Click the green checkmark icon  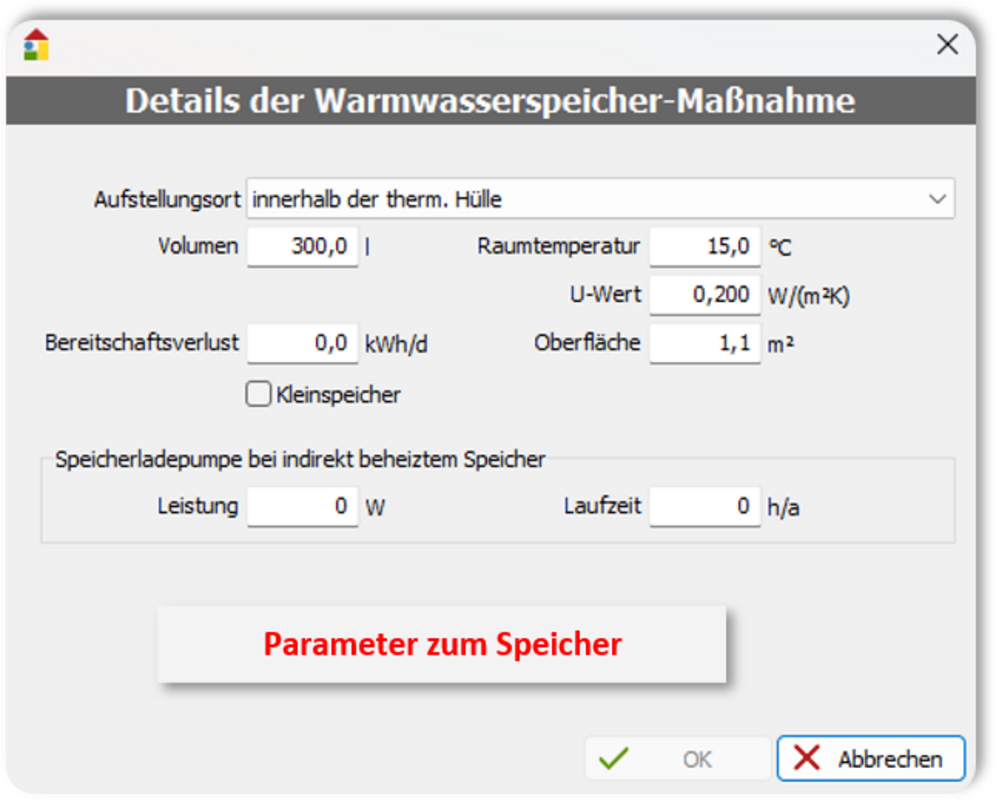pos(613,759)
